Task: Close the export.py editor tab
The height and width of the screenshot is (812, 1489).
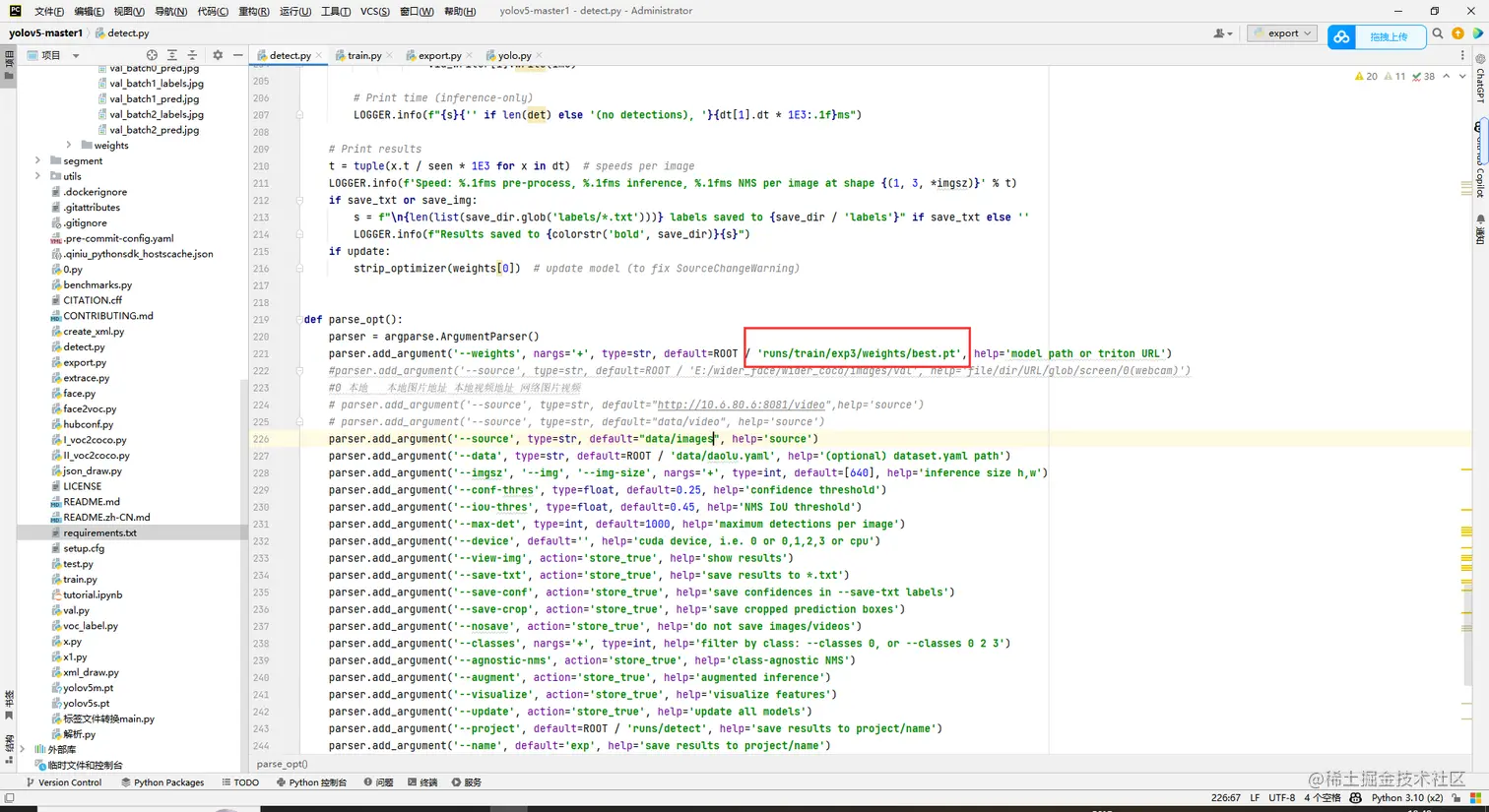Action: click(x=470, y=56)
